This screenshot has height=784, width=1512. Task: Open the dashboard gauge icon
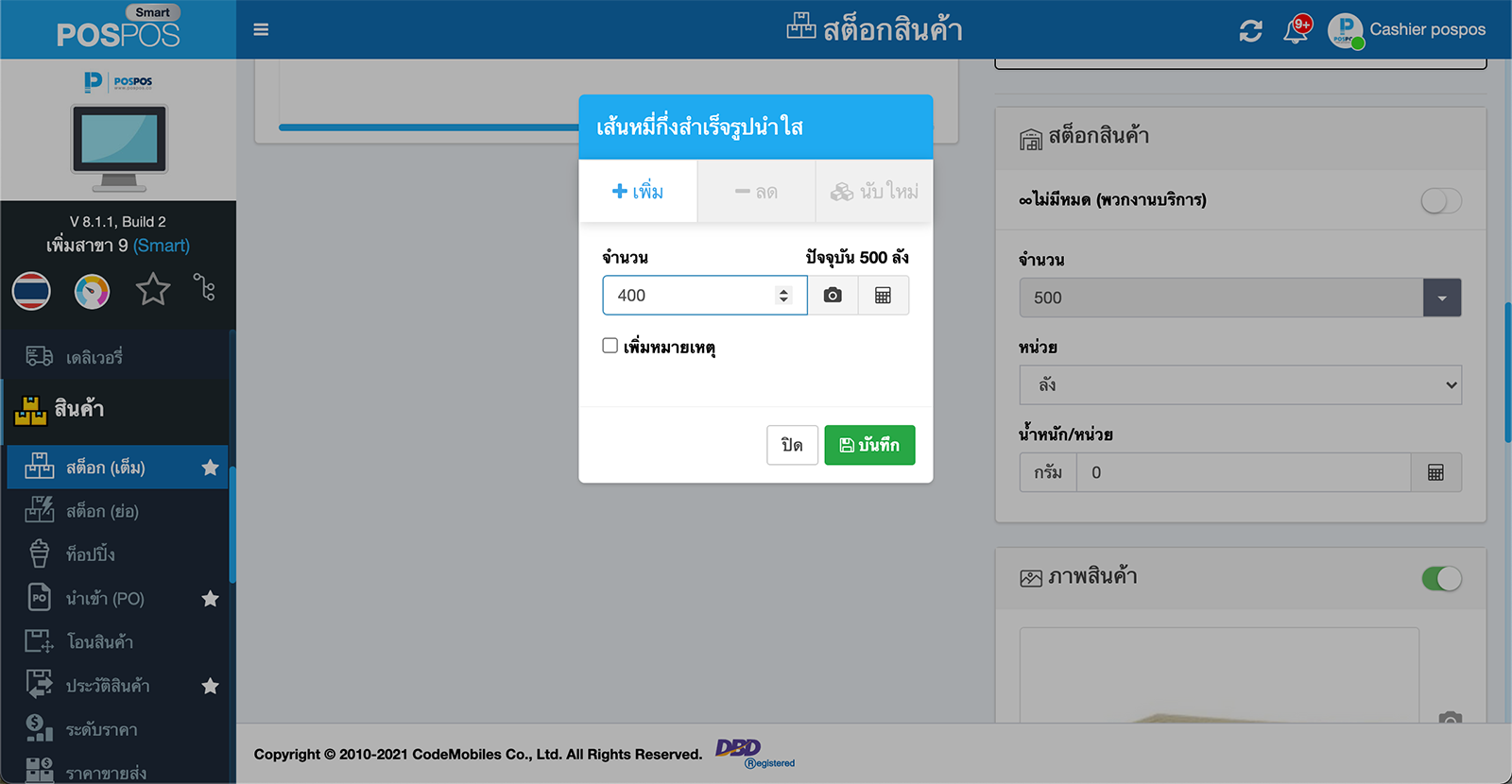tap(92, 291)
